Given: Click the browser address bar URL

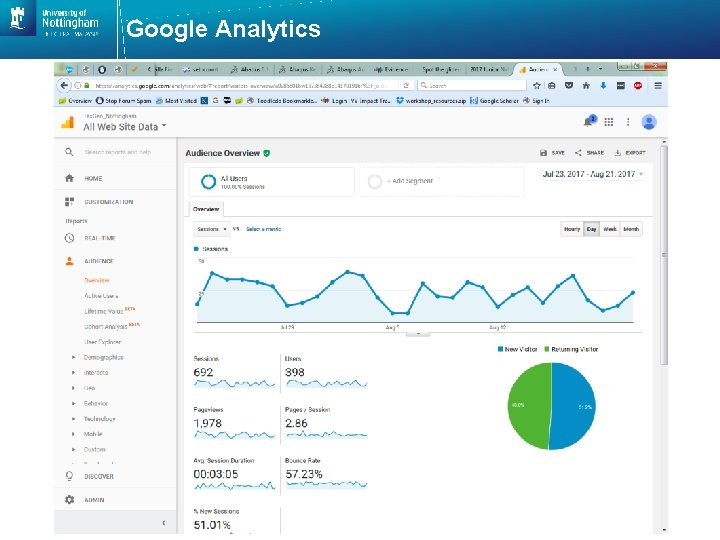Looking at the screenshot, I should coord(239,85).
